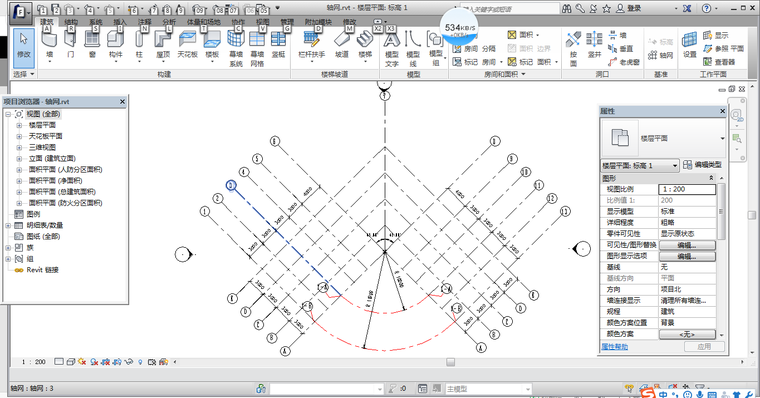Click the <无> button for 颜色方案

[687, 334]
